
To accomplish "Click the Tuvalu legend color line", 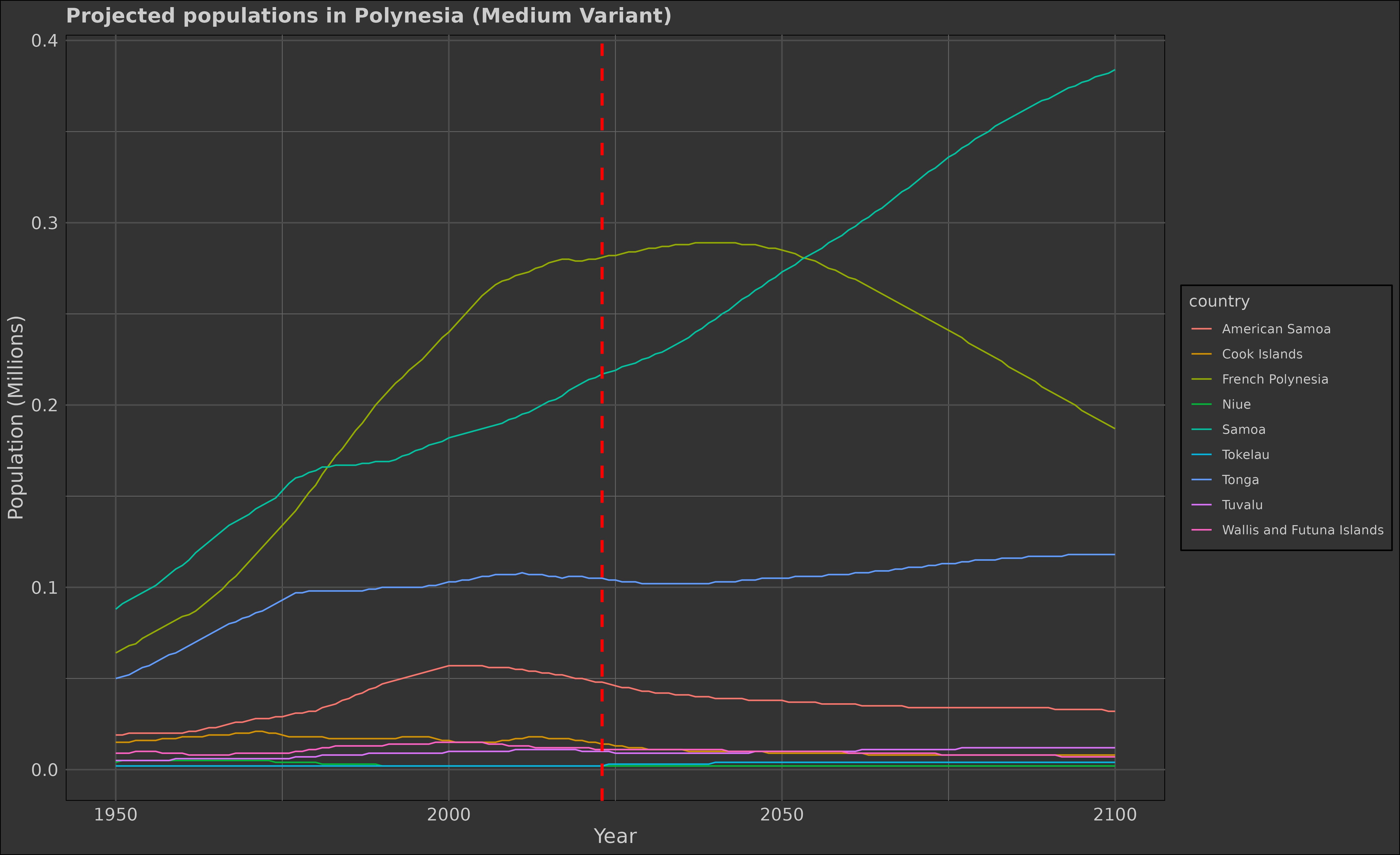I will coord(1202,505).
